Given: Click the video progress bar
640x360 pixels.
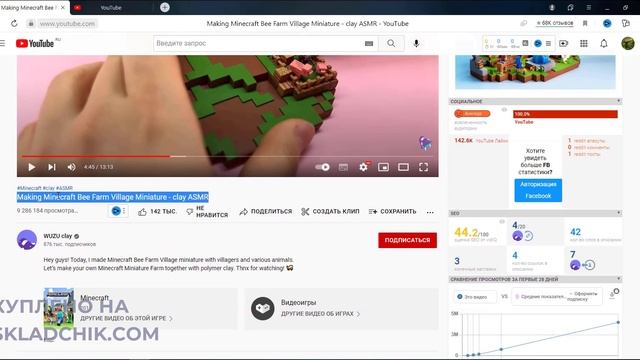Looking at the screenshot, I should (x=227, y=156).
